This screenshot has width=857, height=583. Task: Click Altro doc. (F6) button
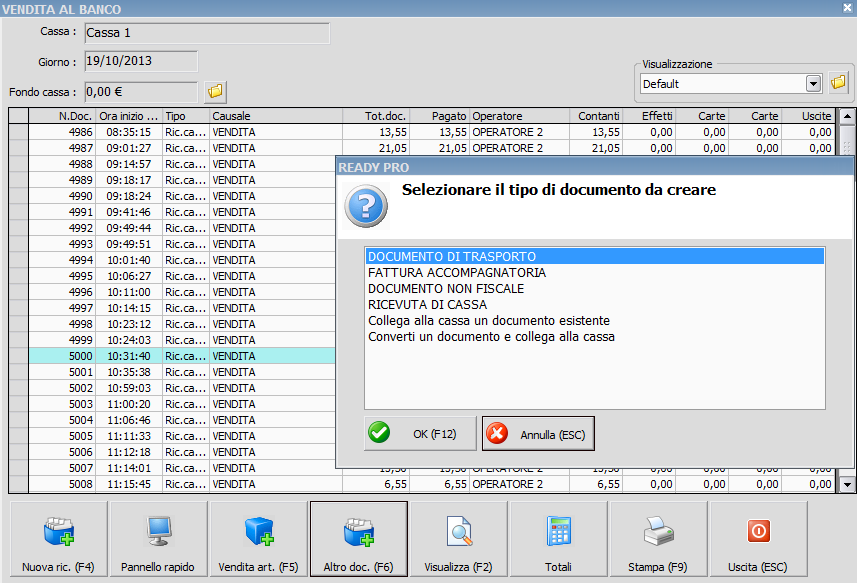[359, 539]
